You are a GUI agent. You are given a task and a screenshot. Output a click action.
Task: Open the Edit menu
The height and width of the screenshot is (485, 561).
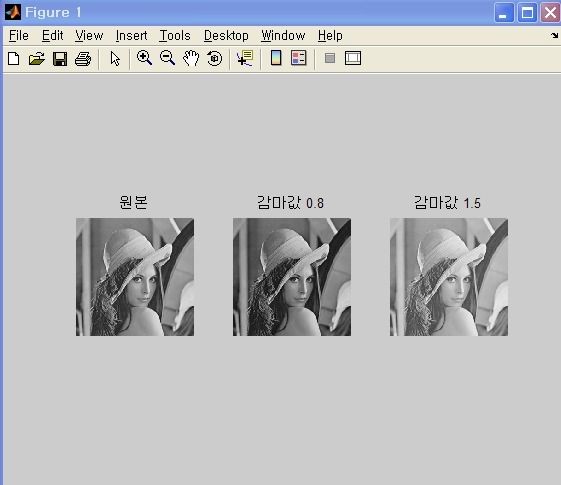click(52, 35)
